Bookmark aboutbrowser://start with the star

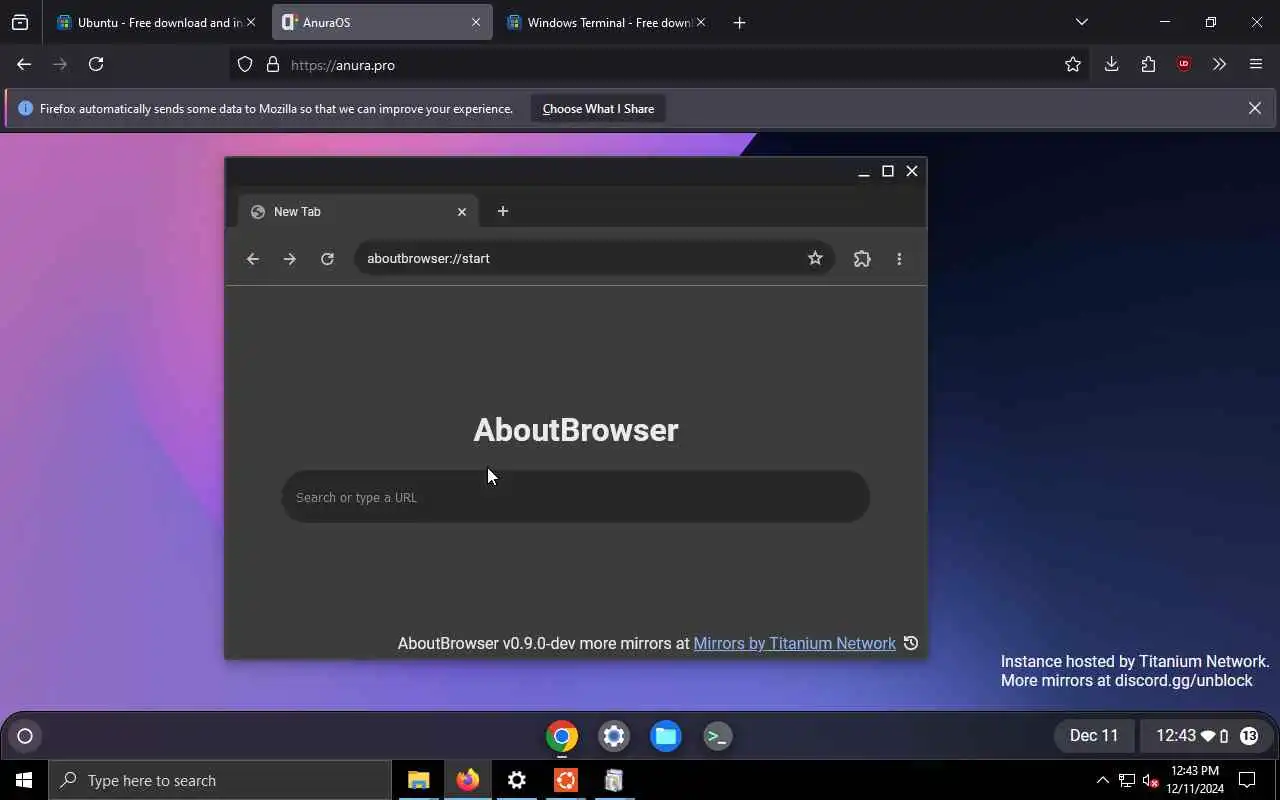[x=815, y=259]
